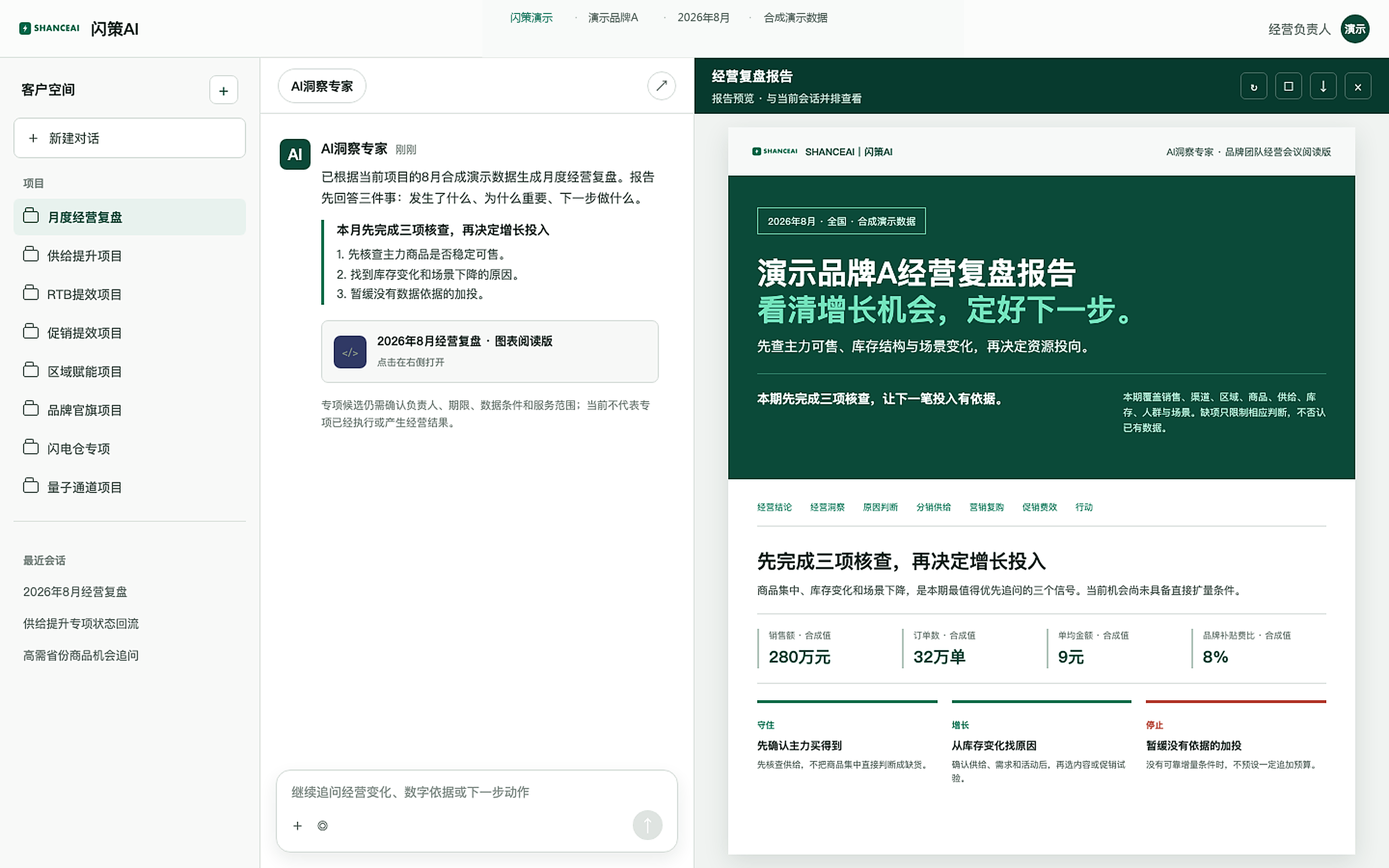Screen dimensions: 1389x868
Task: Click the folder icon beside 品牌官旗项目
Action: (31, 409)
